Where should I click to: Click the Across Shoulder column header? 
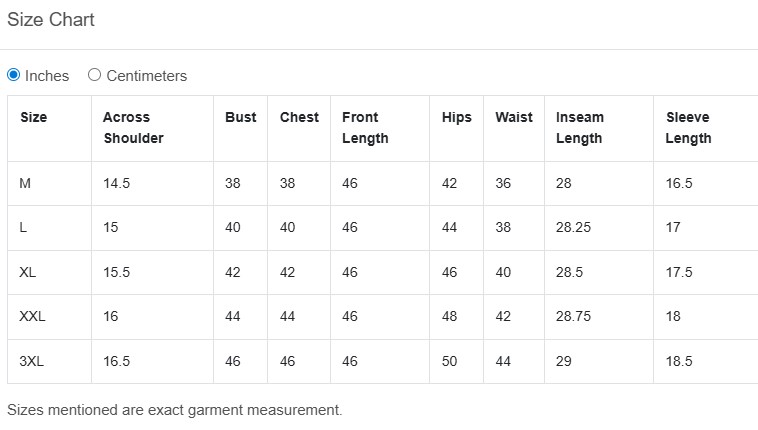133,127
